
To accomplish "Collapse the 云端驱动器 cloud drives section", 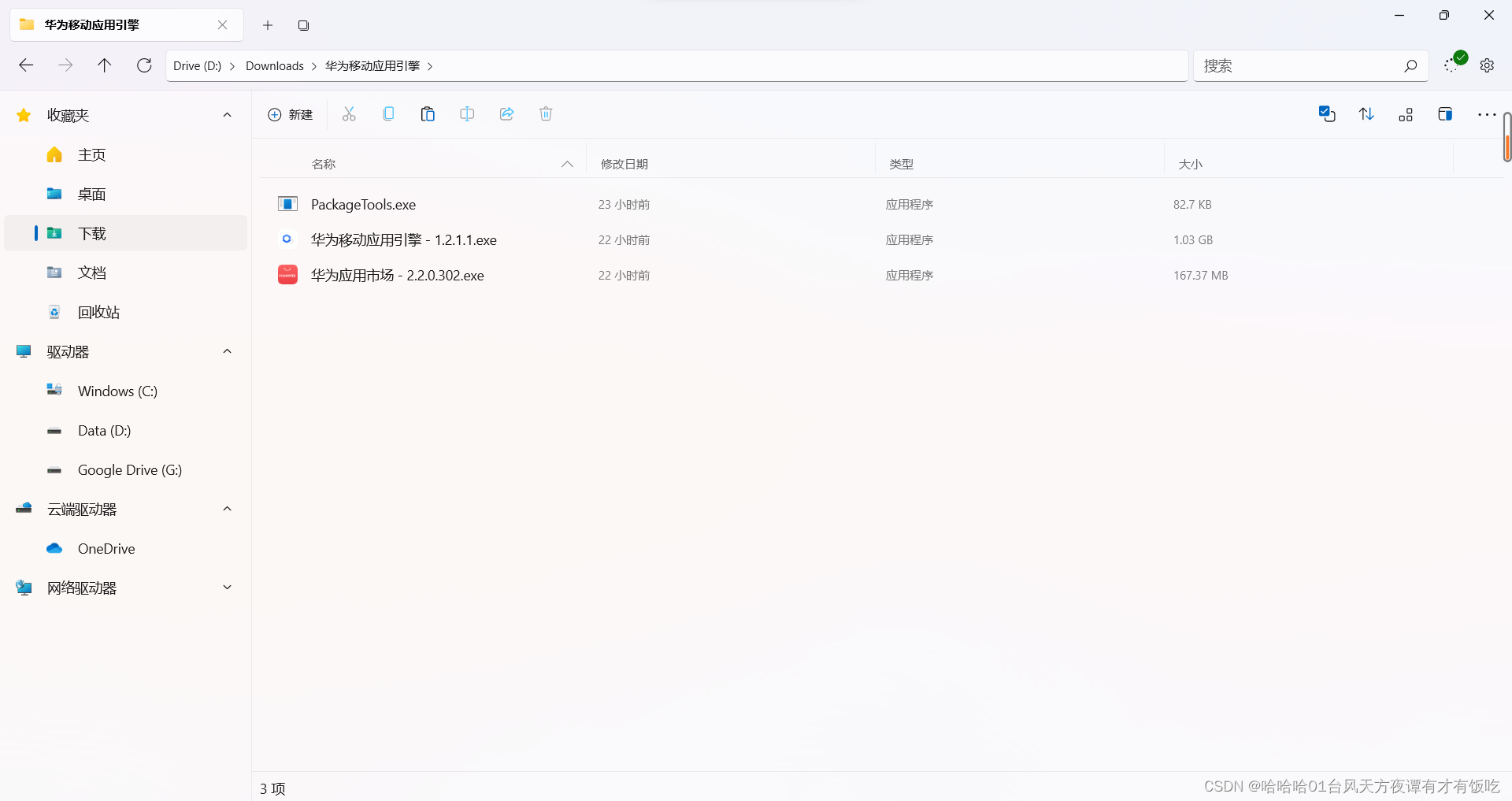I will point(228,509).
